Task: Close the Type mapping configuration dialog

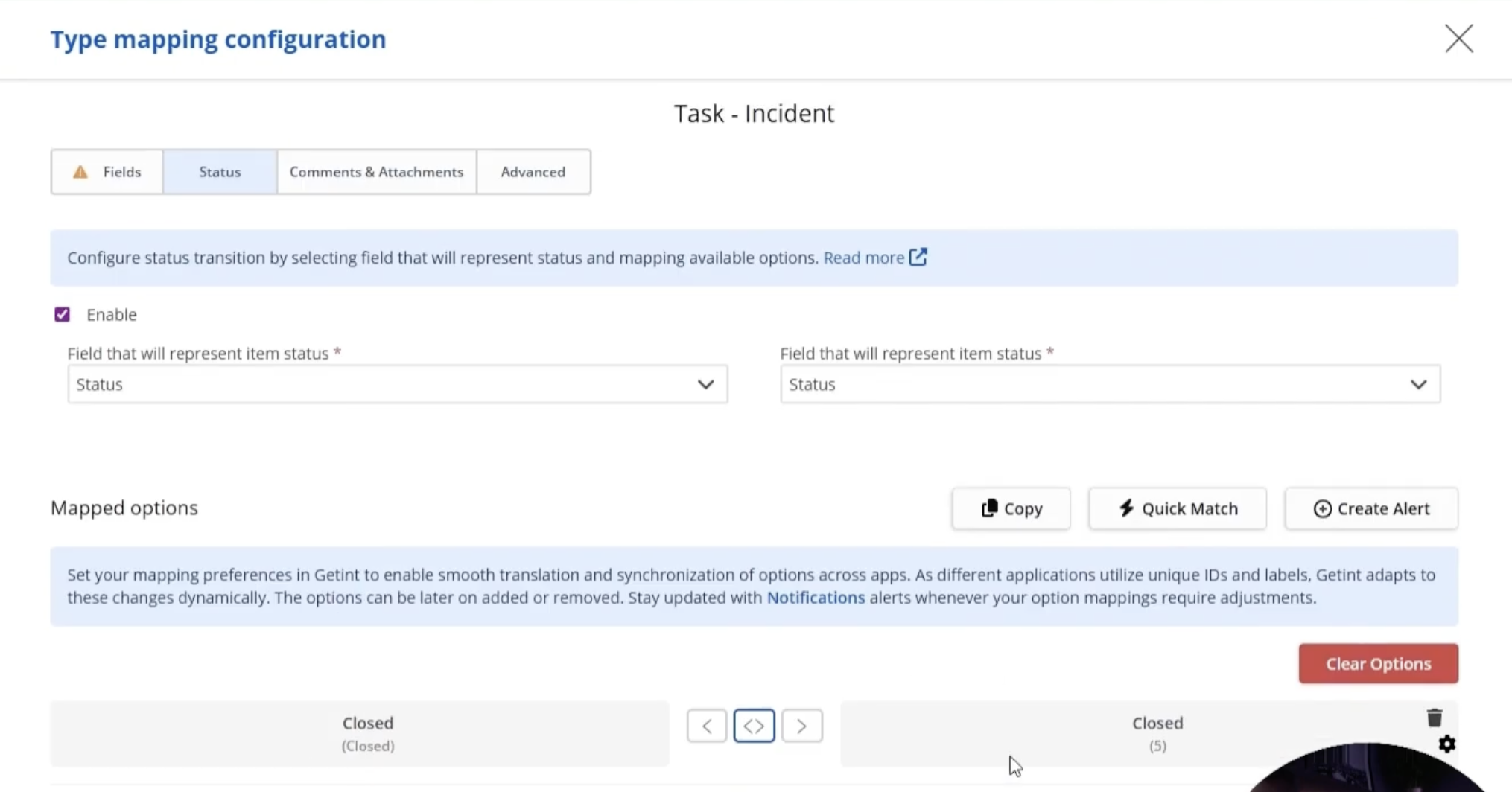Action: [x=1459, y=39]
